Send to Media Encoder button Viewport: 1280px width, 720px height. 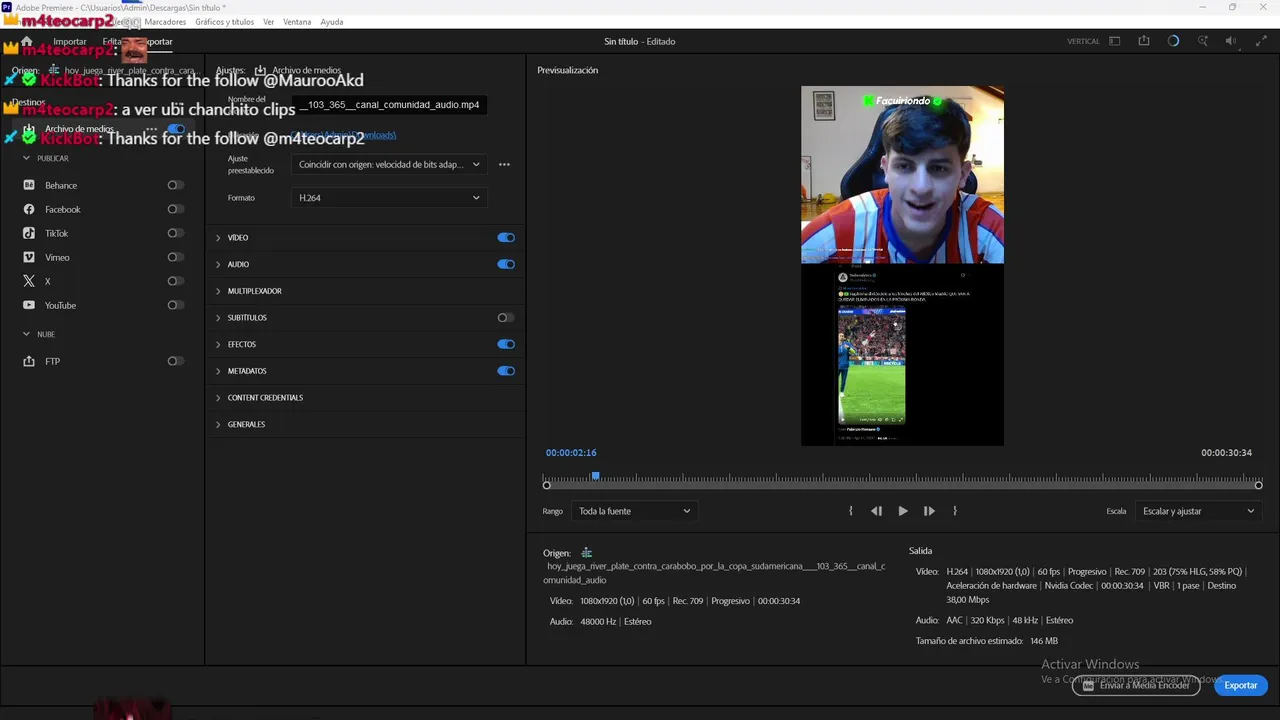point(1136,685)
